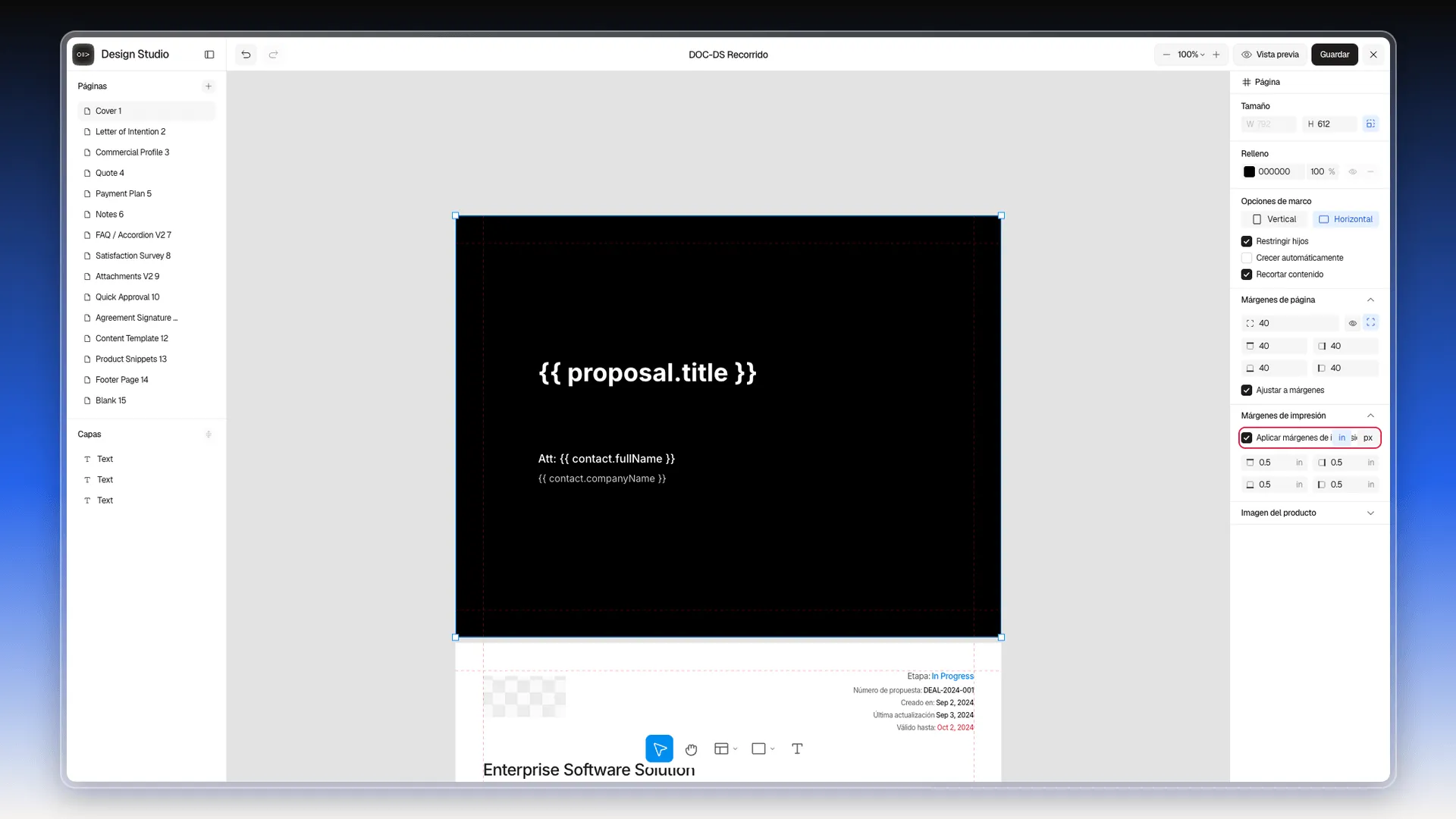Open the Quote 4 page

tap(146, 173)
